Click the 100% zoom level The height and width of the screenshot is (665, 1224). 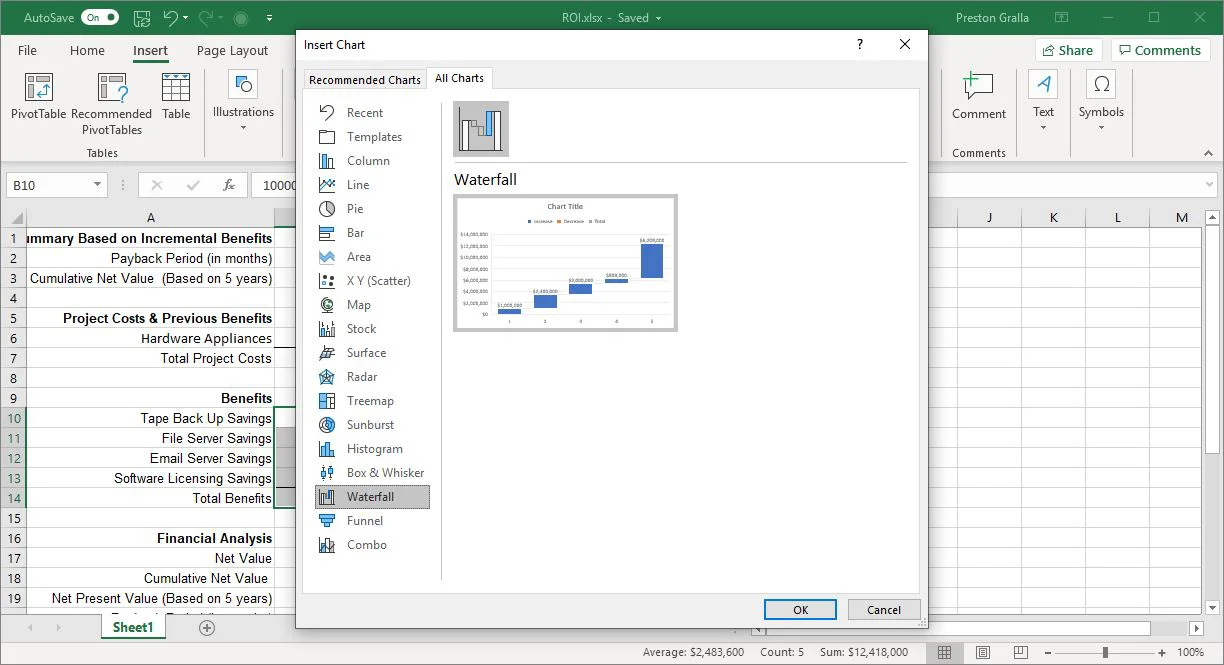click(1190, 652)
